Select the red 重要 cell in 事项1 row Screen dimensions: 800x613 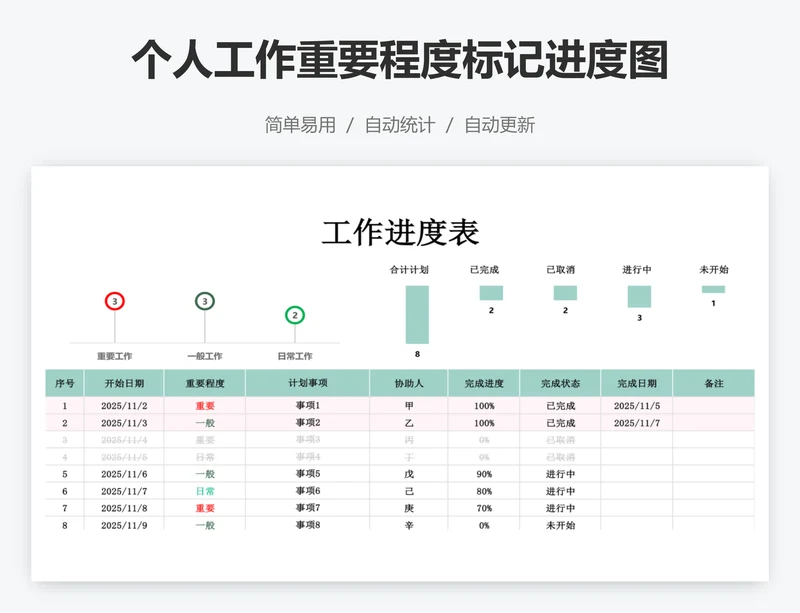(x=205, y=406)
